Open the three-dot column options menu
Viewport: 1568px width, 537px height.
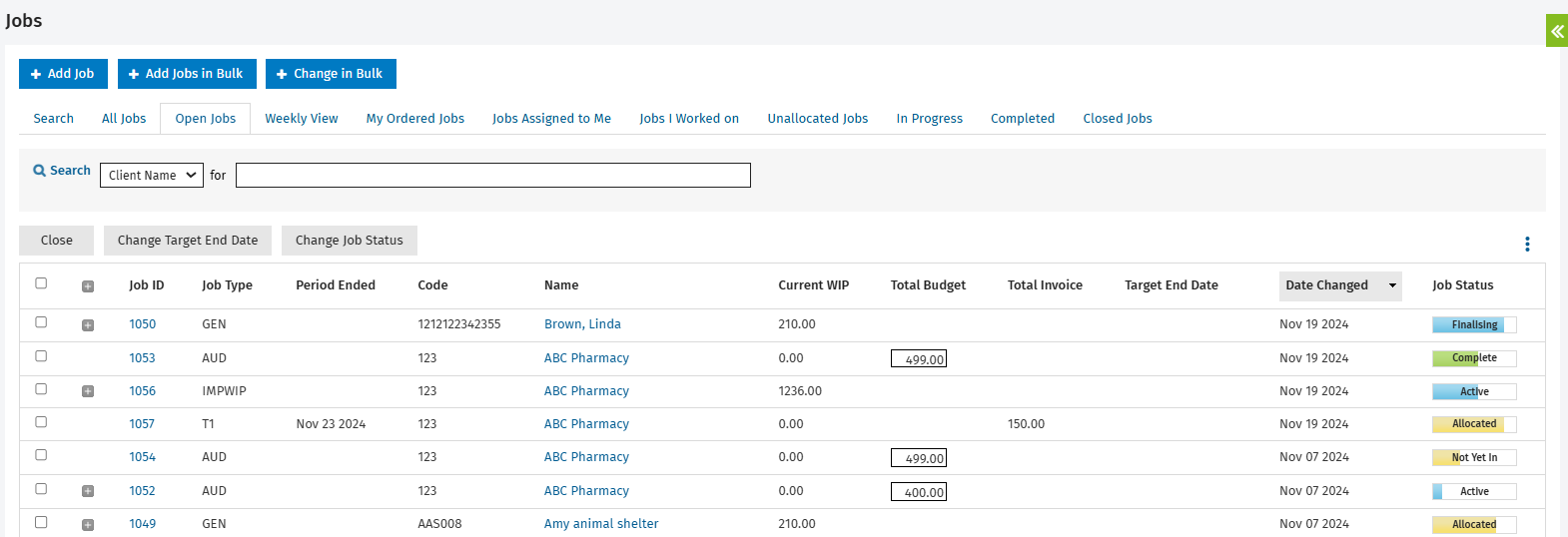[1527, 245]
